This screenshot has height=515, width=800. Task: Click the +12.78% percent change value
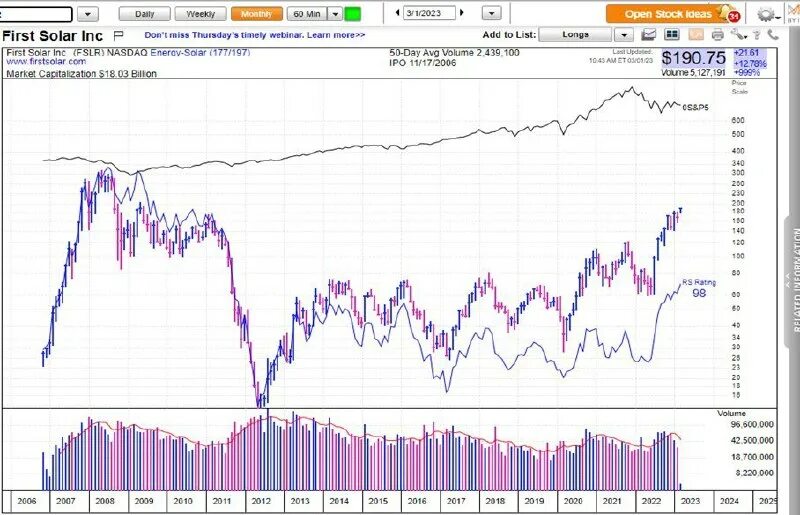click(750, 63)
